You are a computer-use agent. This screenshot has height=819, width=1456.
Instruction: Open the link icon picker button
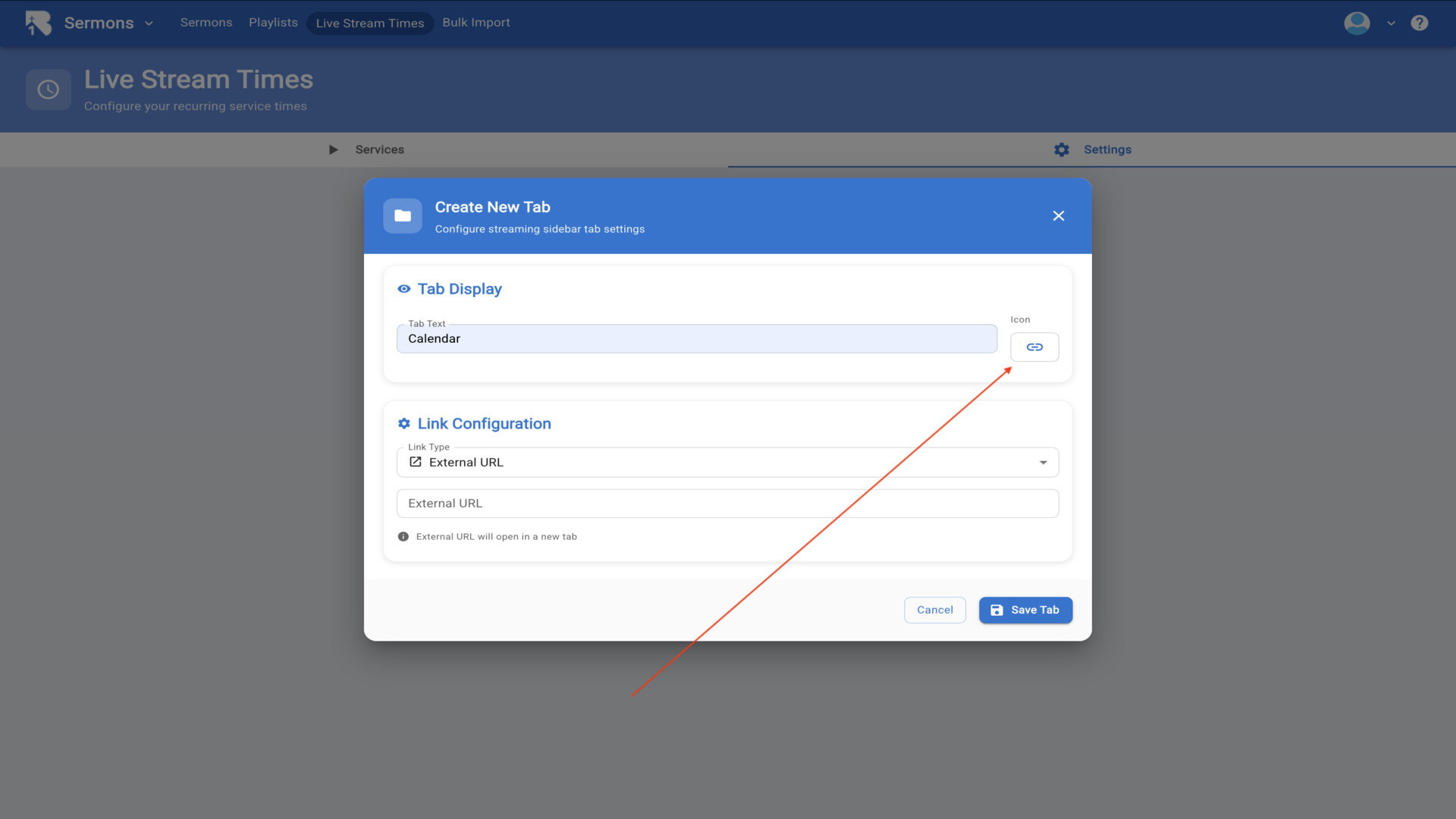1034,347
